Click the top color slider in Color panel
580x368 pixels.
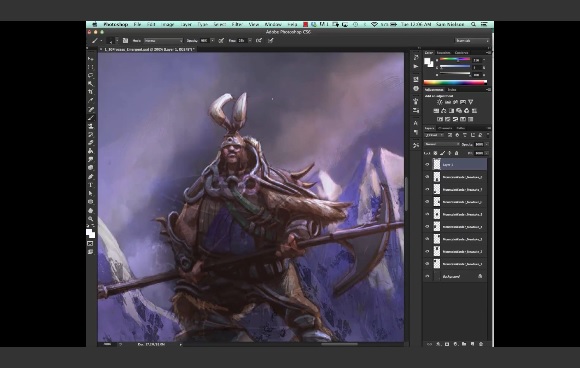[455, 60]
